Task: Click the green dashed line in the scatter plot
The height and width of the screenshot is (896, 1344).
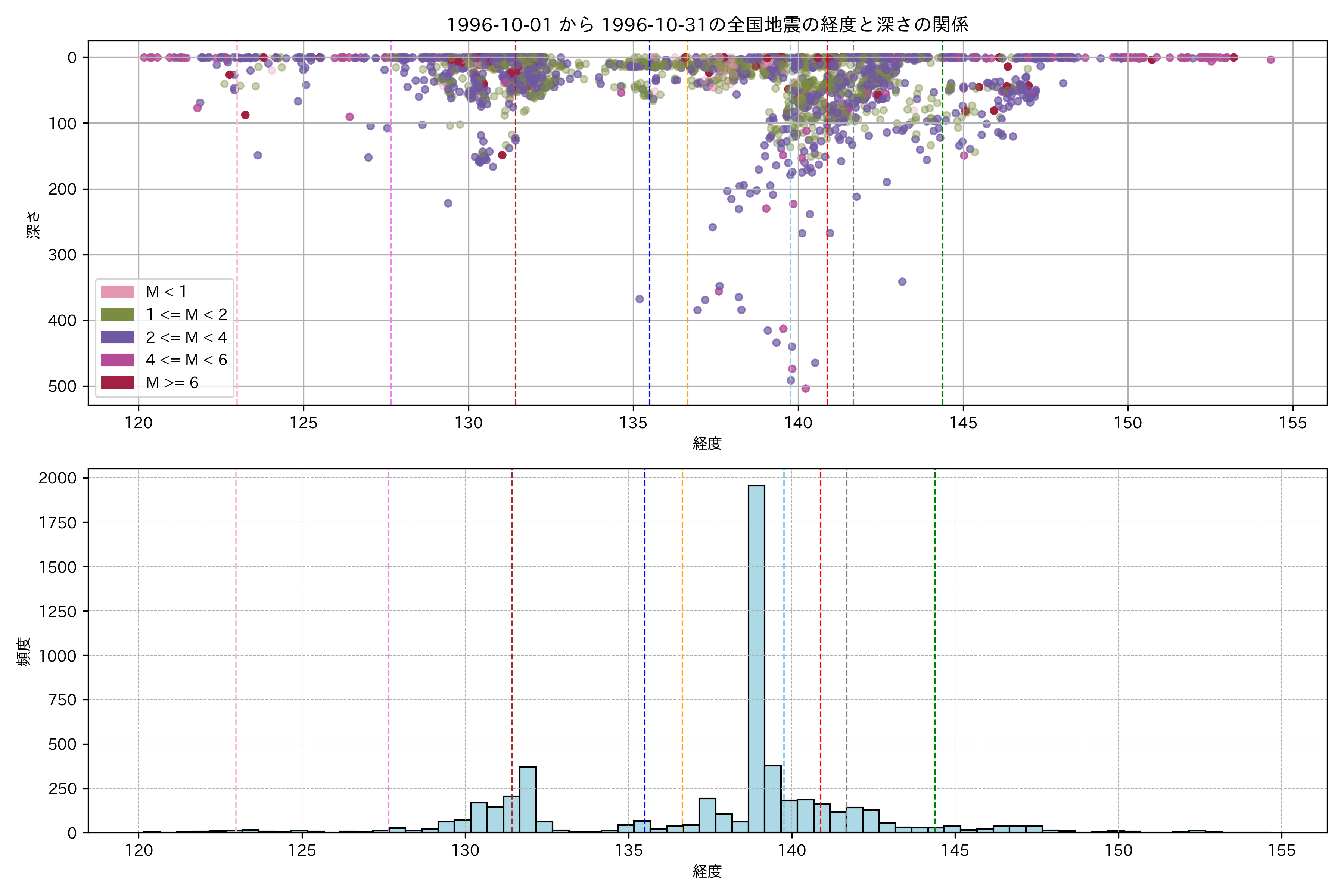Action: point(942,228)
